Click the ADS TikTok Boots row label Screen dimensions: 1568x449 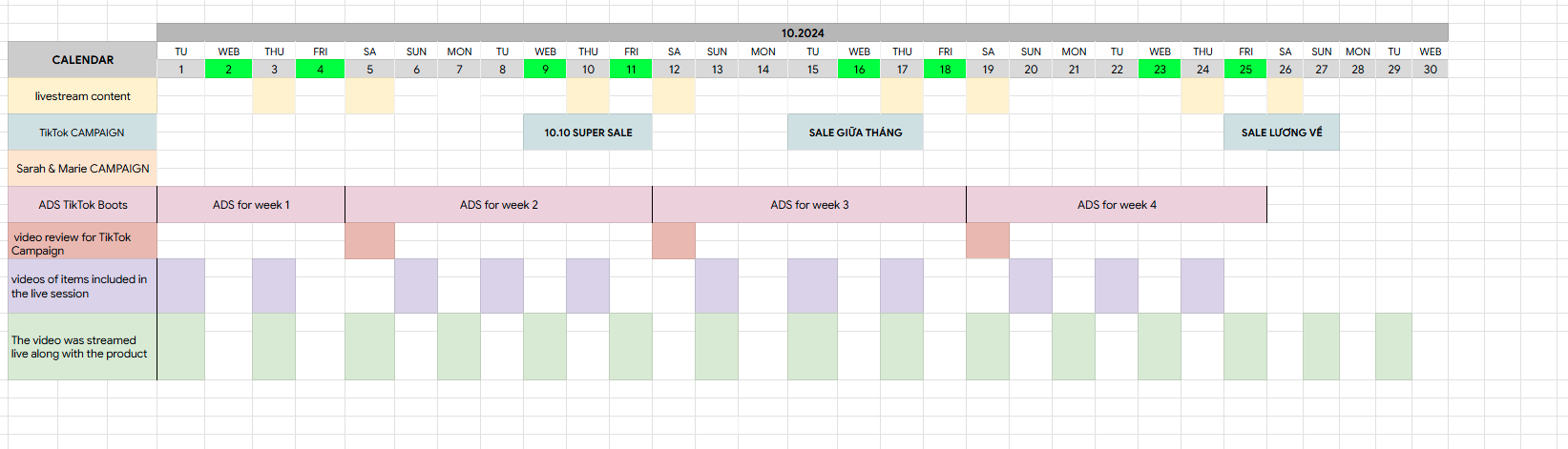pos(82,205)
